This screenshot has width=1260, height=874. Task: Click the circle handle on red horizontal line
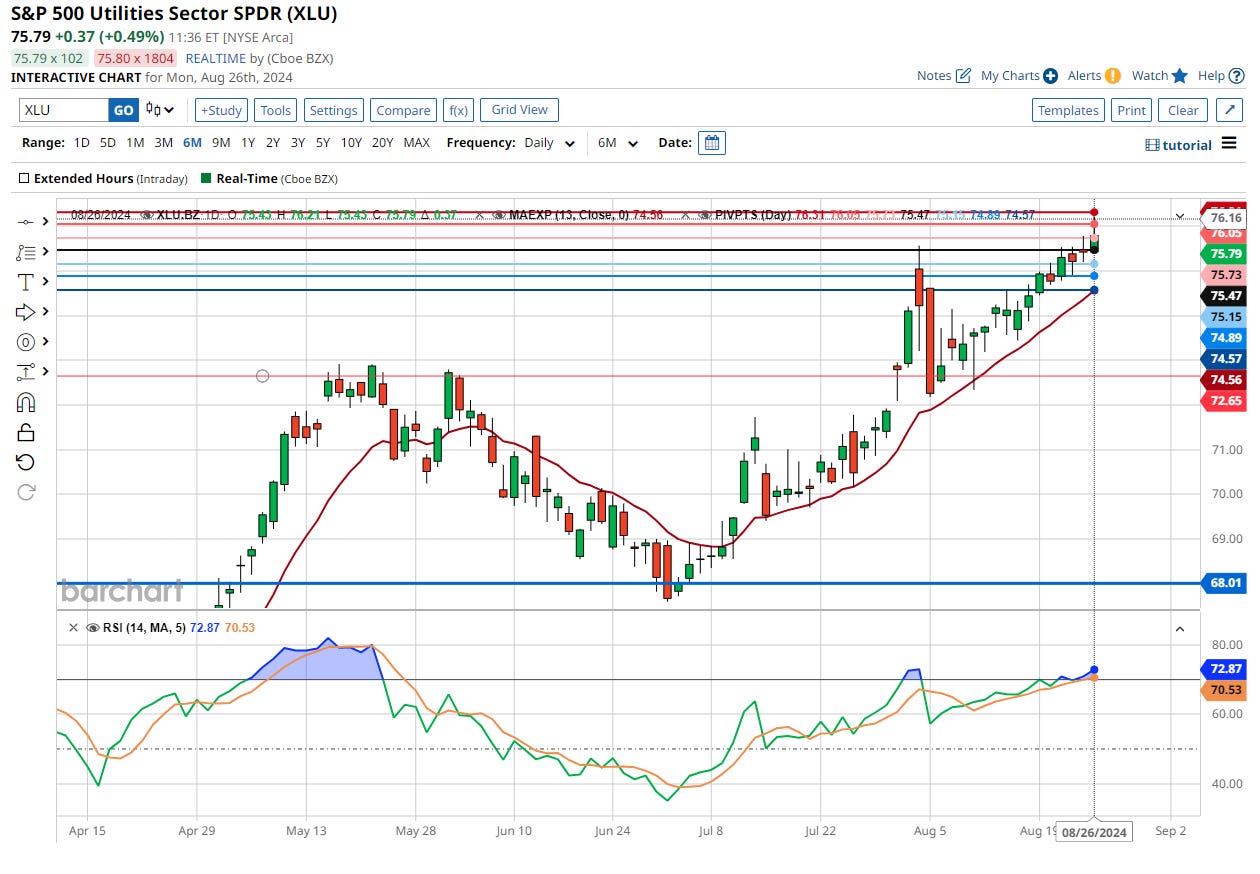point(262,376)
